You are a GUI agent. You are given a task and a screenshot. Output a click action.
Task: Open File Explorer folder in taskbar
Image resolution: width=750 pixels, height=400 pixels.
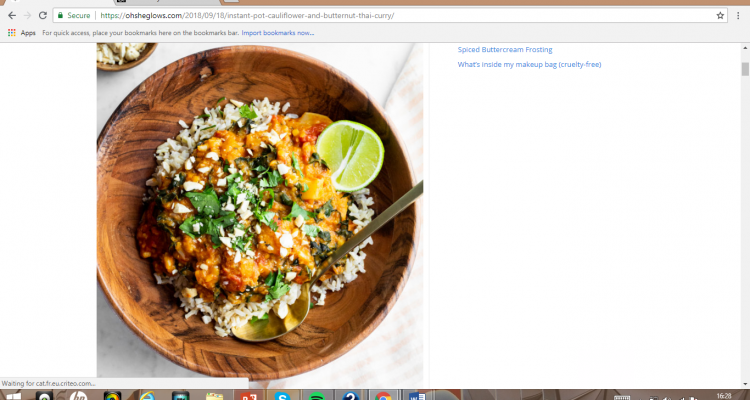215,395
